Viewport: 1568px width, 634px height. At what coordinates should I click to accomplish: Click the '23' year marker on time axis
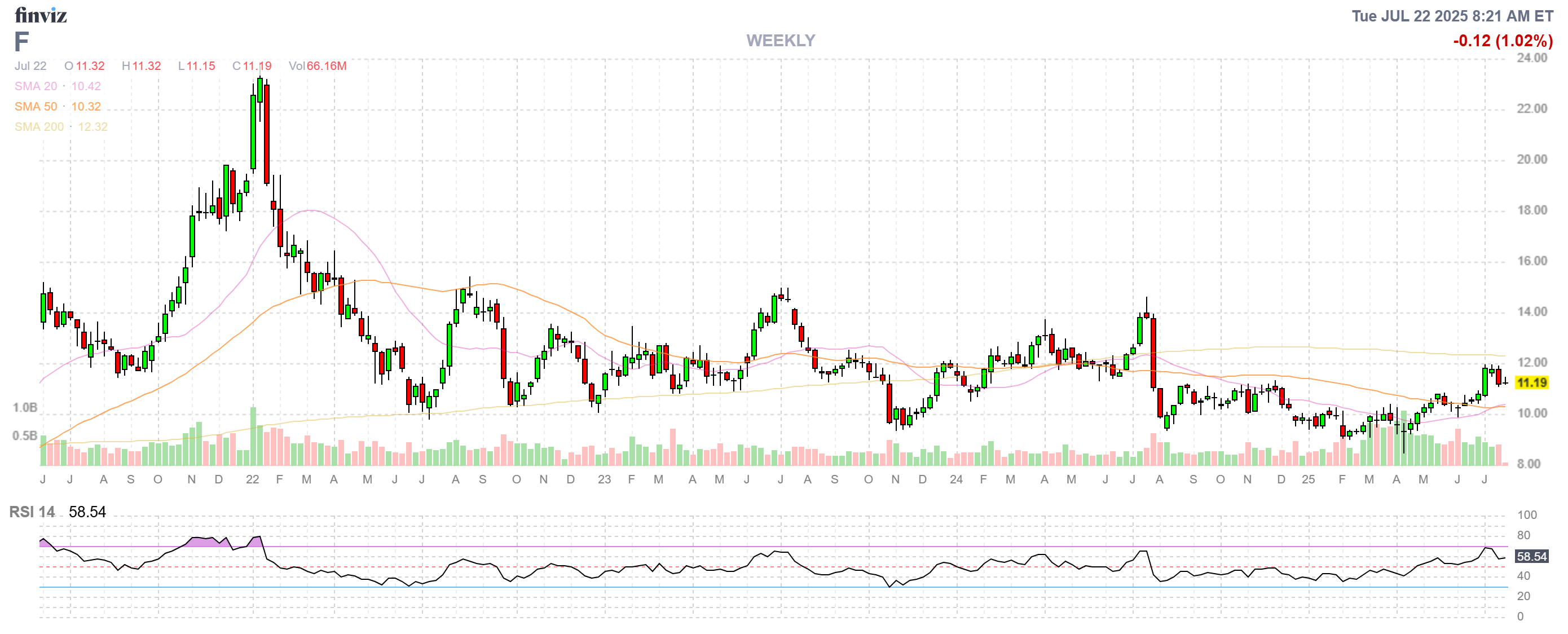[x=604, y=479]
